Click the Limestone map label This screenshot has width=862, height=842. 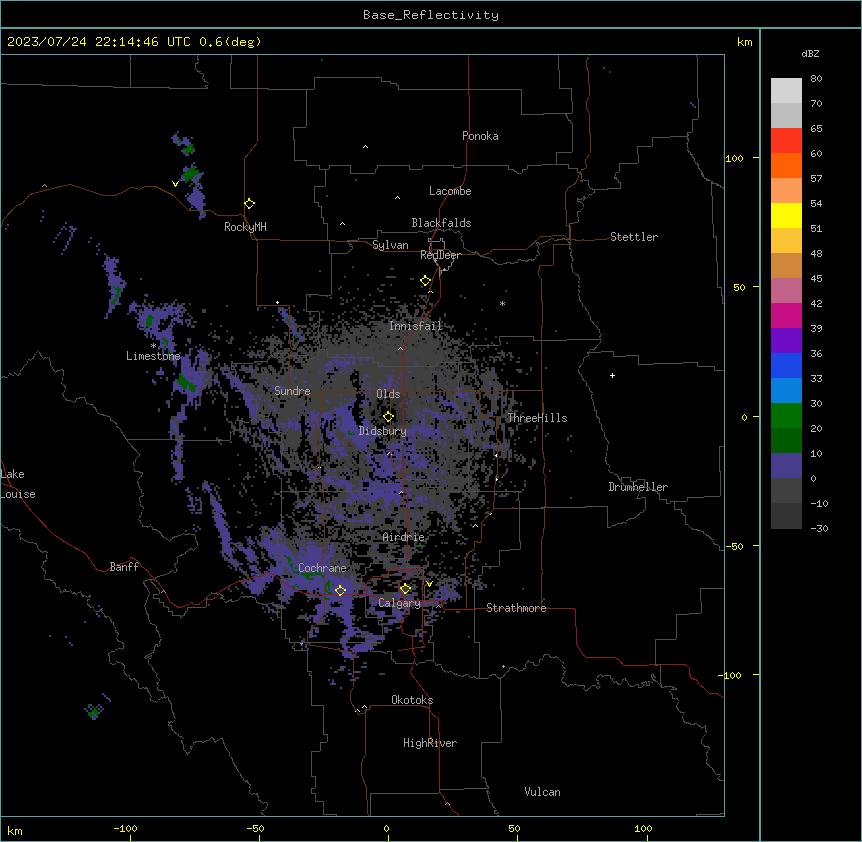click(153, 356)
